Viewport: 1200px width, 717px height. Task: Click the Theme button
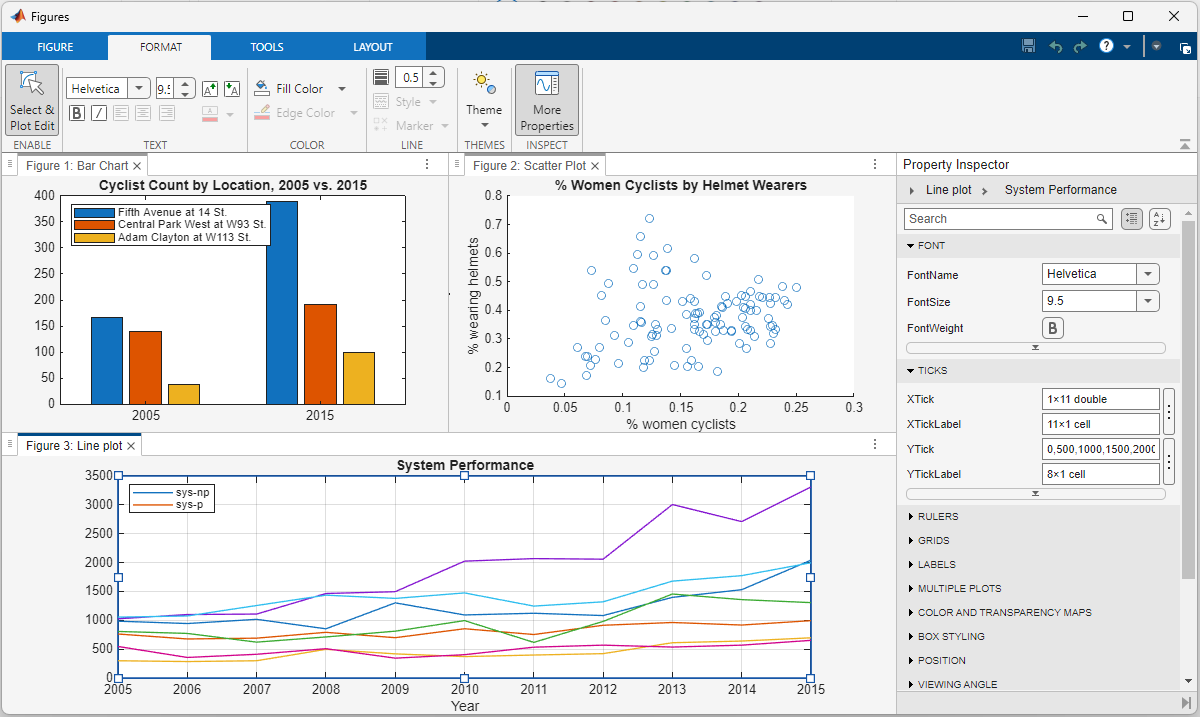(x=484, y=100)
